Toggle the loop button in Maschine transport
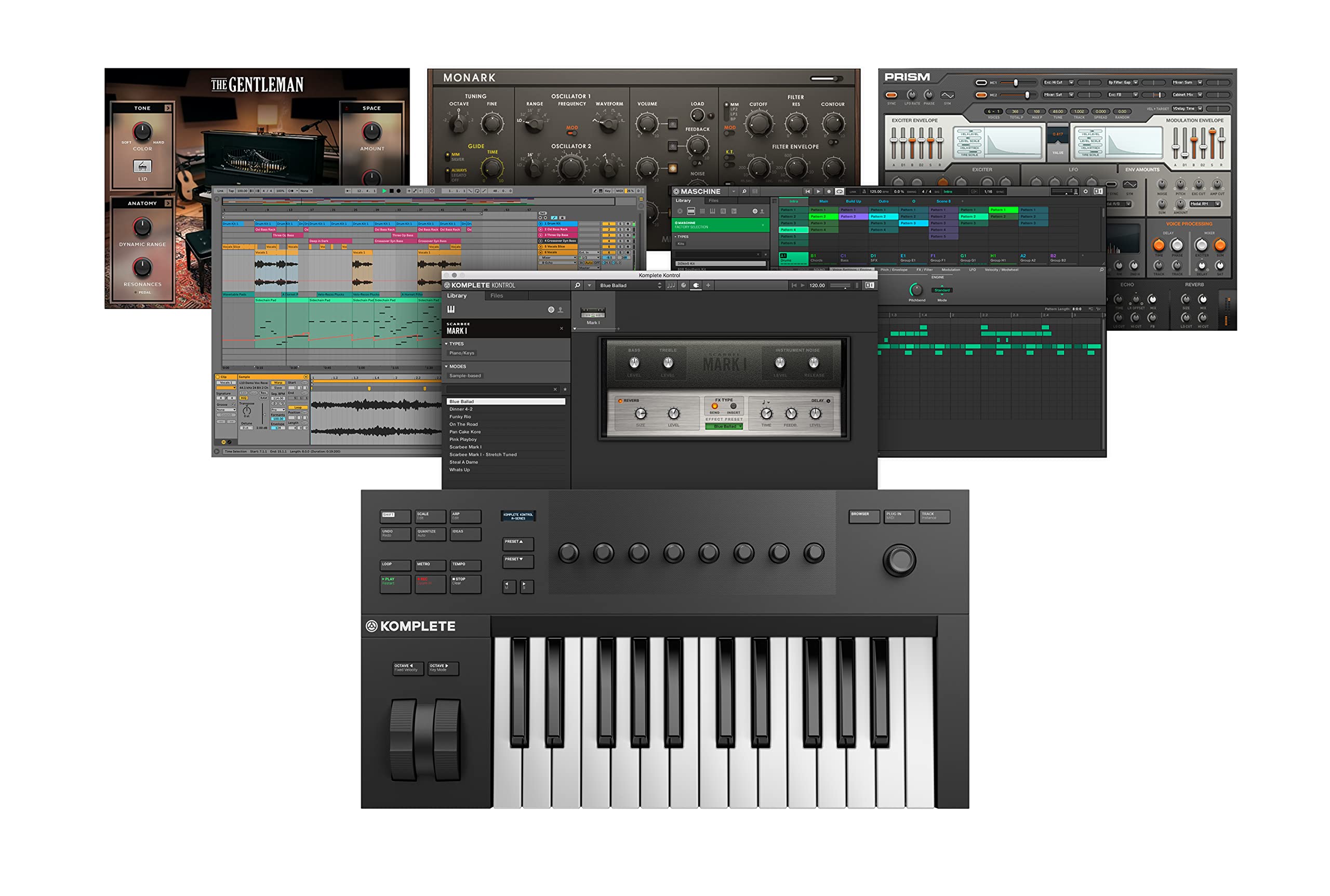 839,192
